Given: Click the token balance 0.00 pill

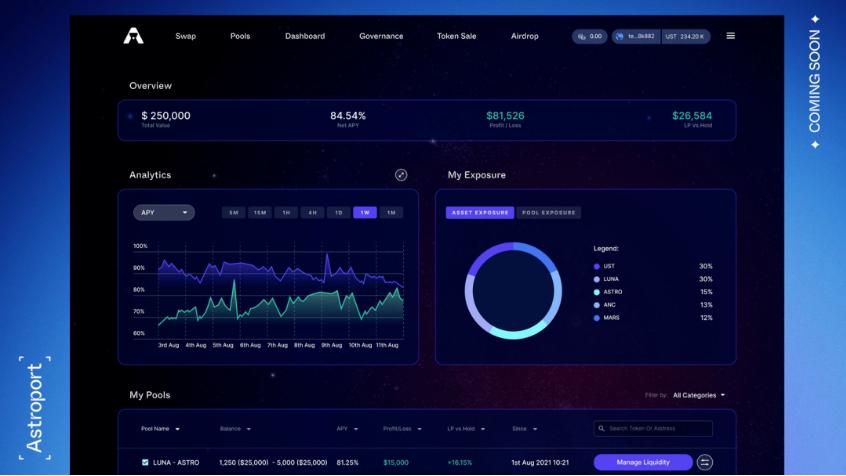Looking at the screenshot, I should pos(590,36).
